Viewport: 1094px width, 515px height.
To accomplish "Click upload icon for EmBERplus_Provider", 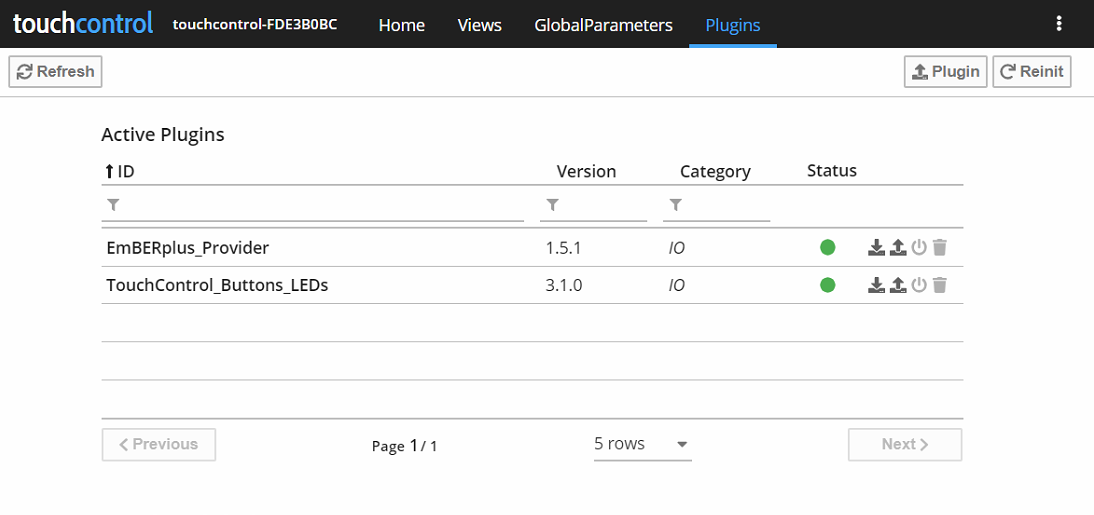I will coord(897,248).
